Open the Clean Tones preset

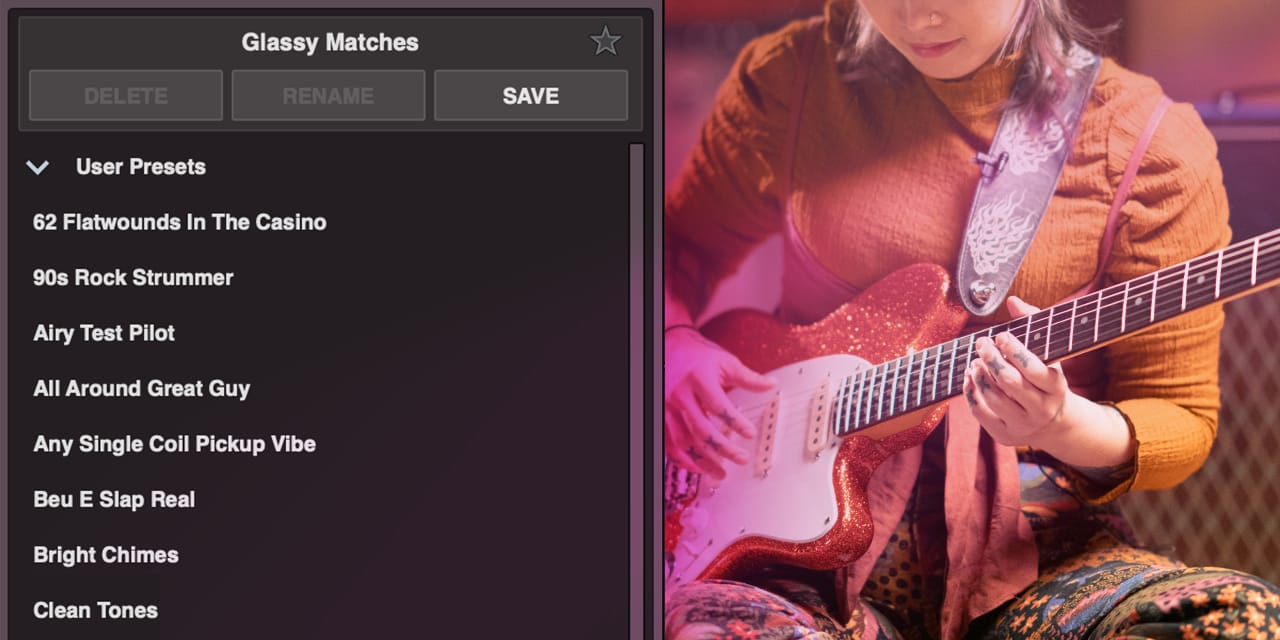[96, 610]
